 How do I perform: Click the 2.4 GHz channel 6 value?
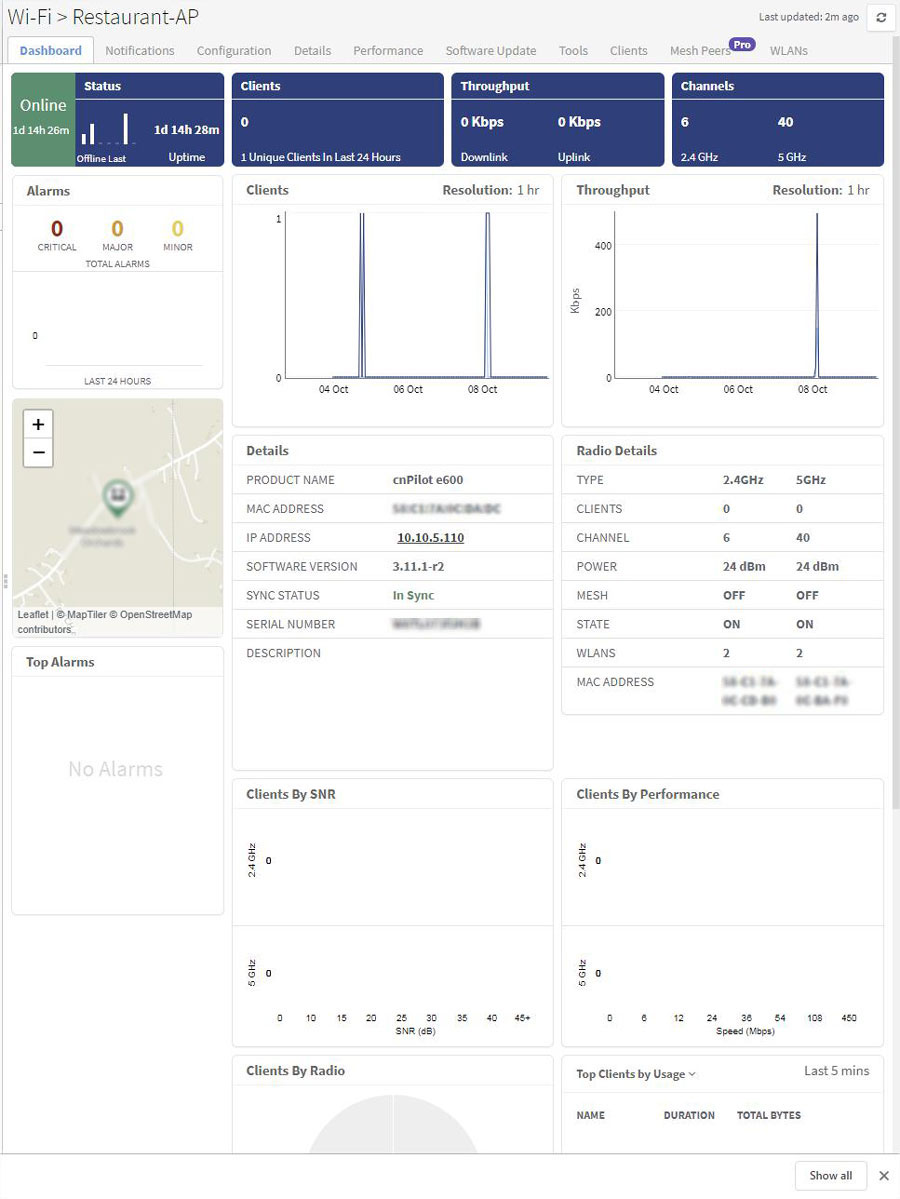(684, 122)
